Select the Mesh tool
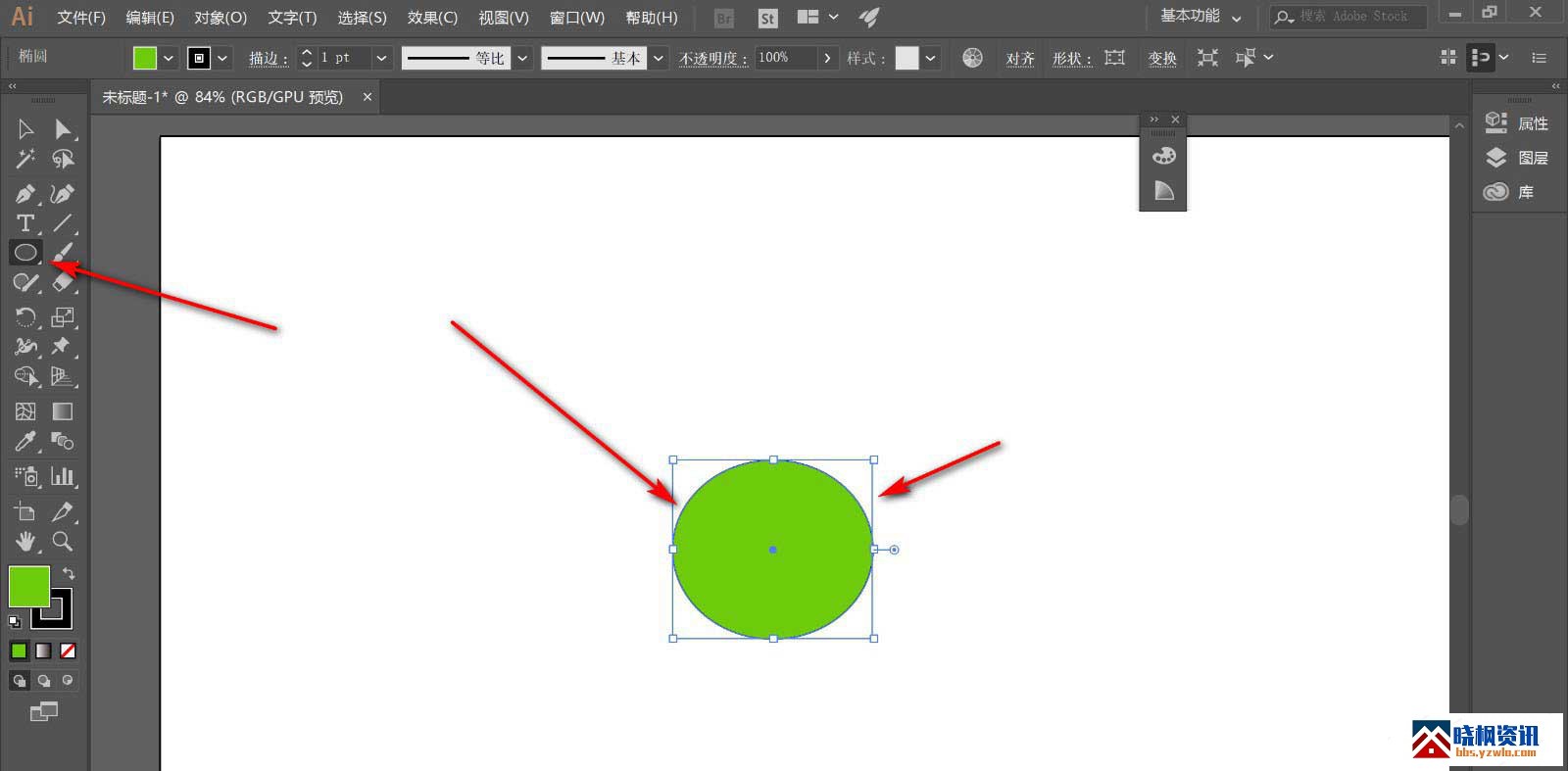 [25, 411]
